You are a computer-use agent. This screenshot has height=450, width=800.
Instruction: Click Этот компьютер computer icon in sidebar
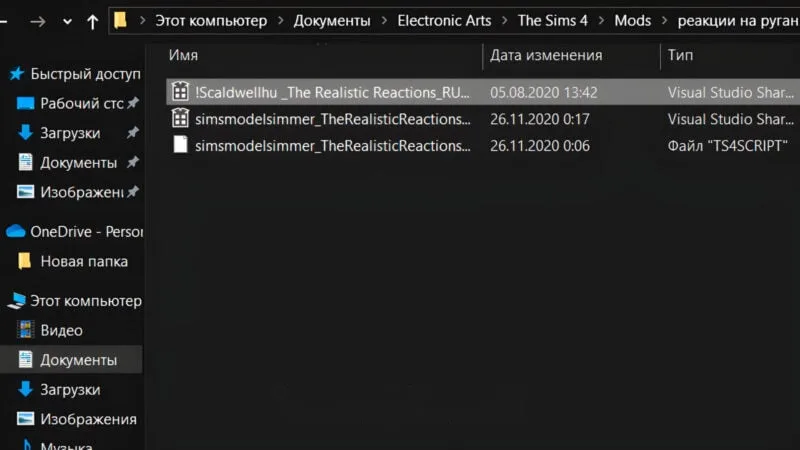point(17,301)
